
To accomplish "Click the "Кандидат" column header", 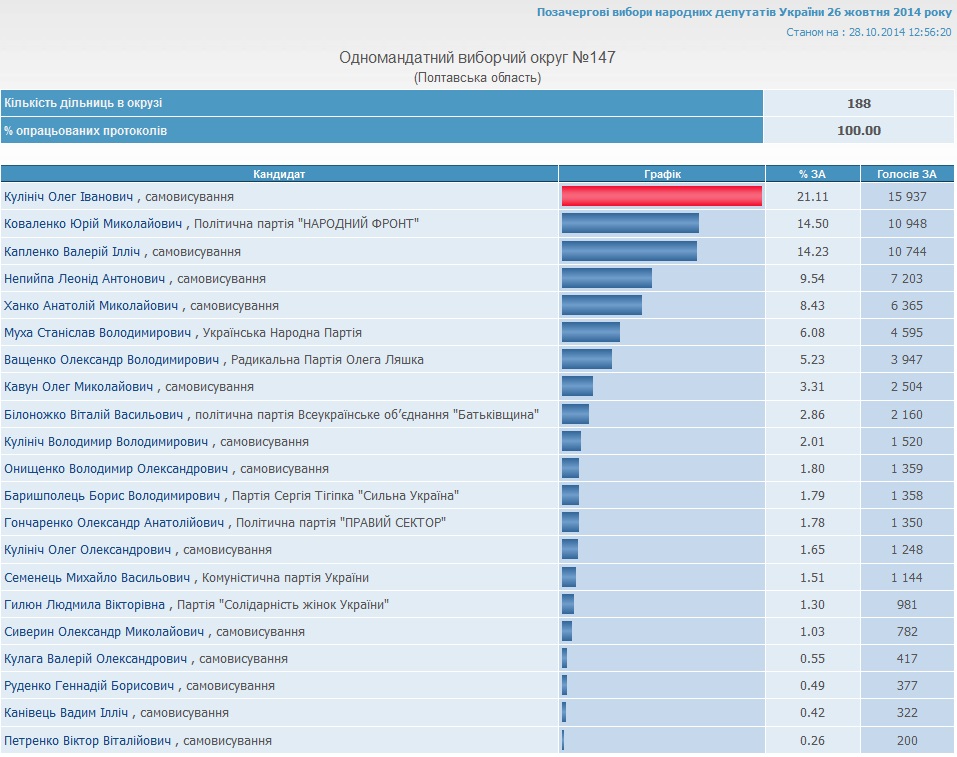I will (x=279, y=174).
